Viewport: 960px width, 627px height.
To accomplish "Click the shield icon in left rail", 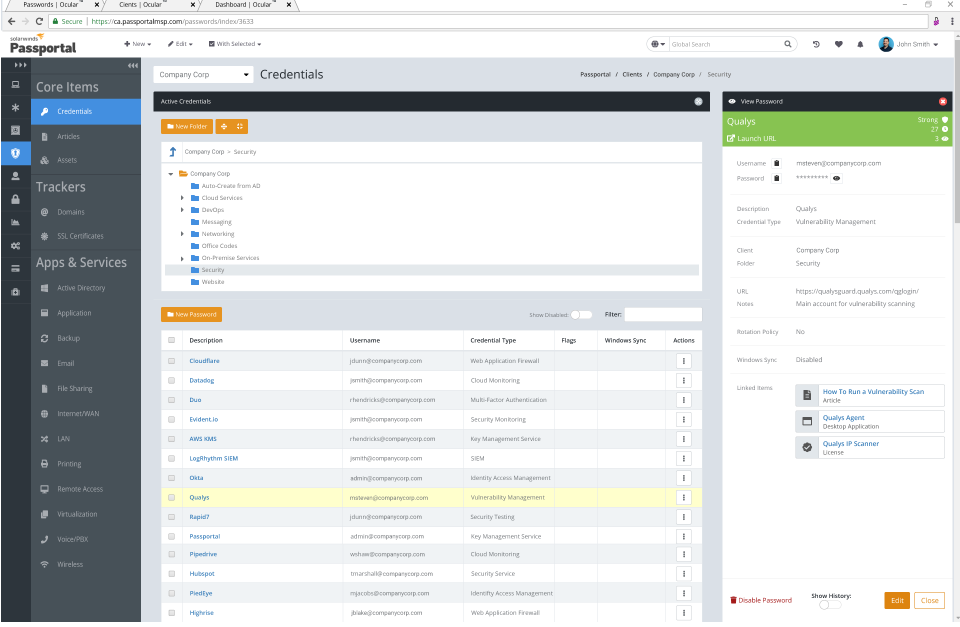I will point(15,153).
